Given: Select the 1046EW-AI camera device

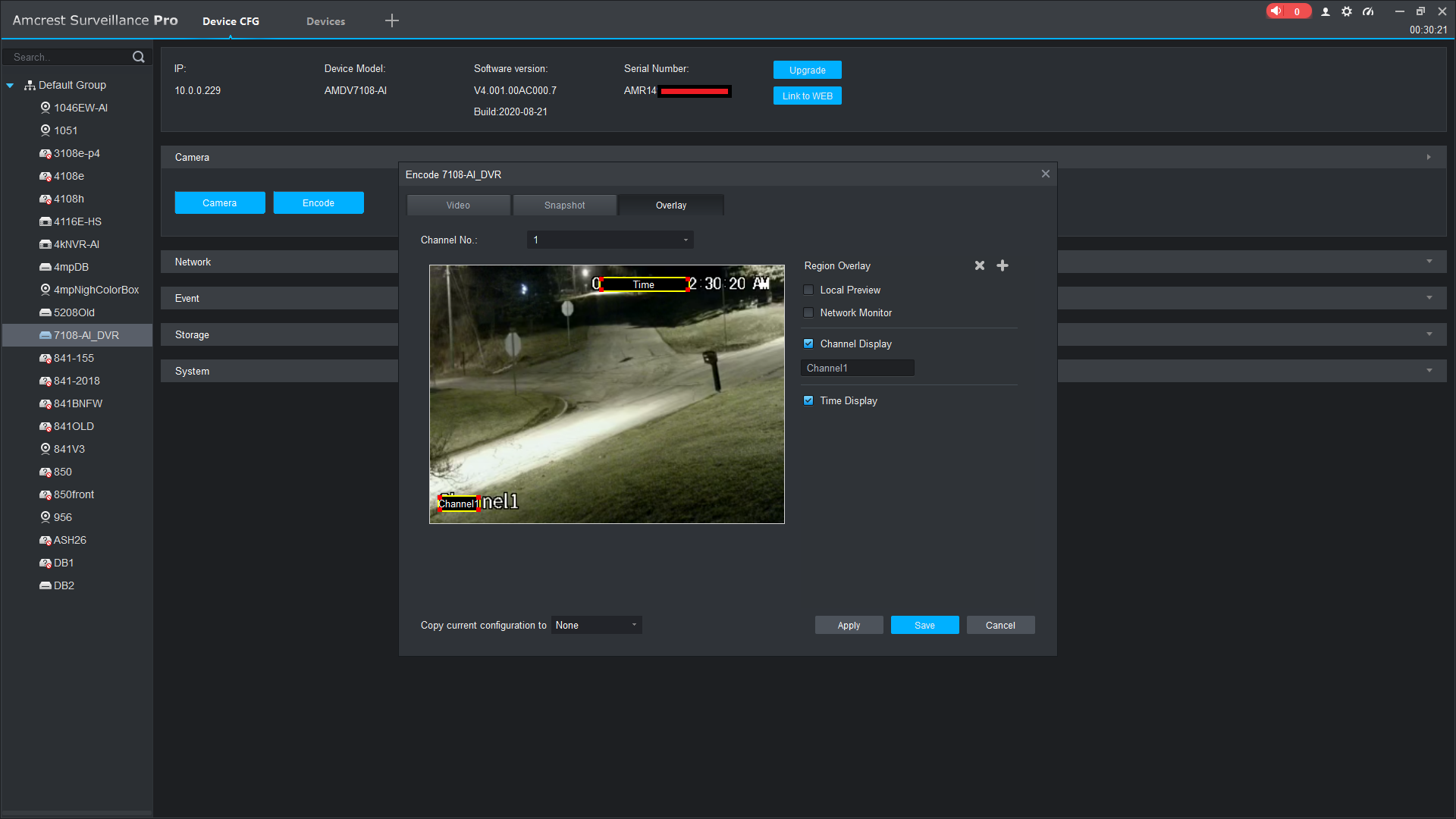Looking at the screenshot, I should coord(80,108).
